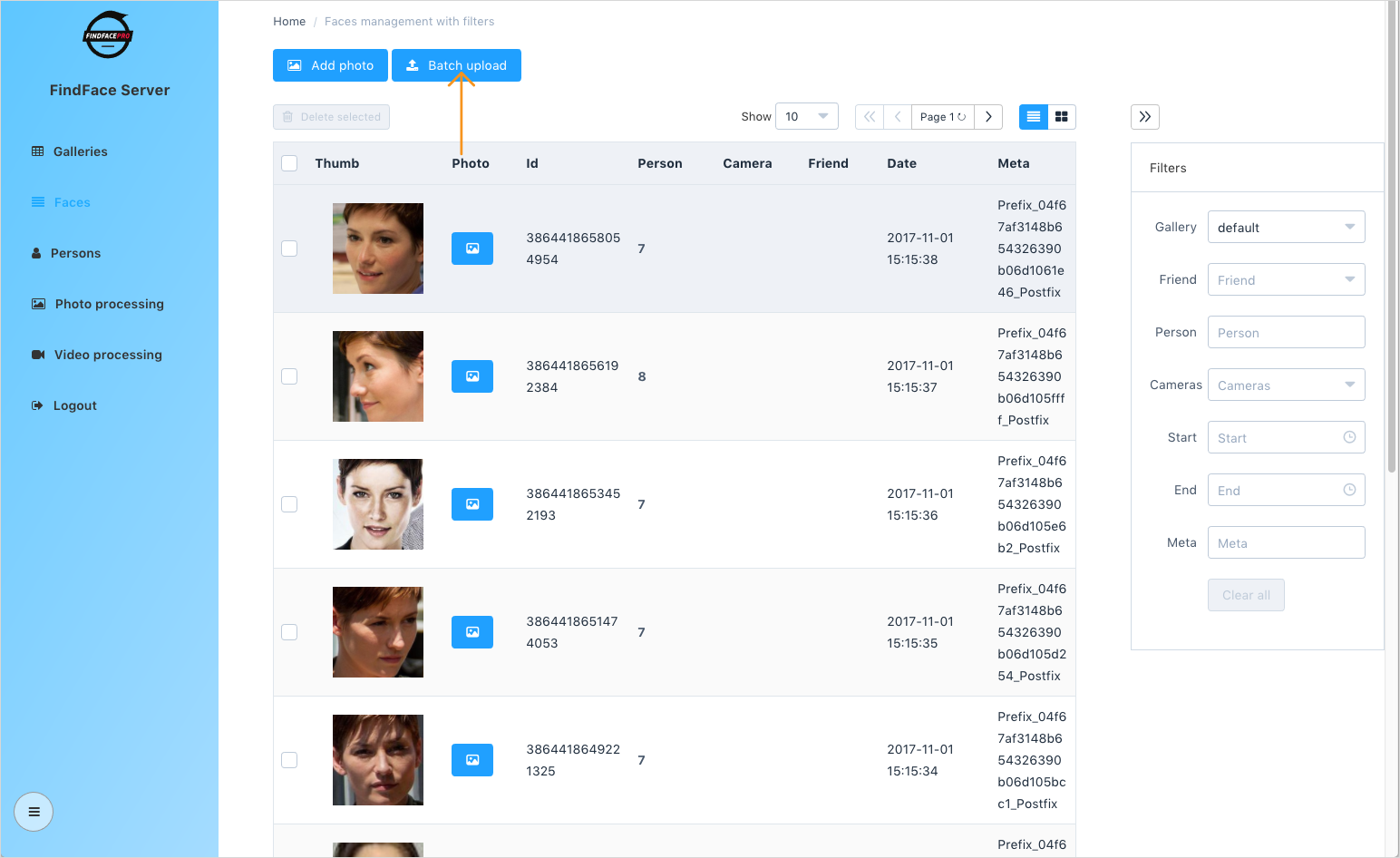Check the row with ID ending 2193
The height and width of the screenshot is (858, 1400).
tap(289, 504)
